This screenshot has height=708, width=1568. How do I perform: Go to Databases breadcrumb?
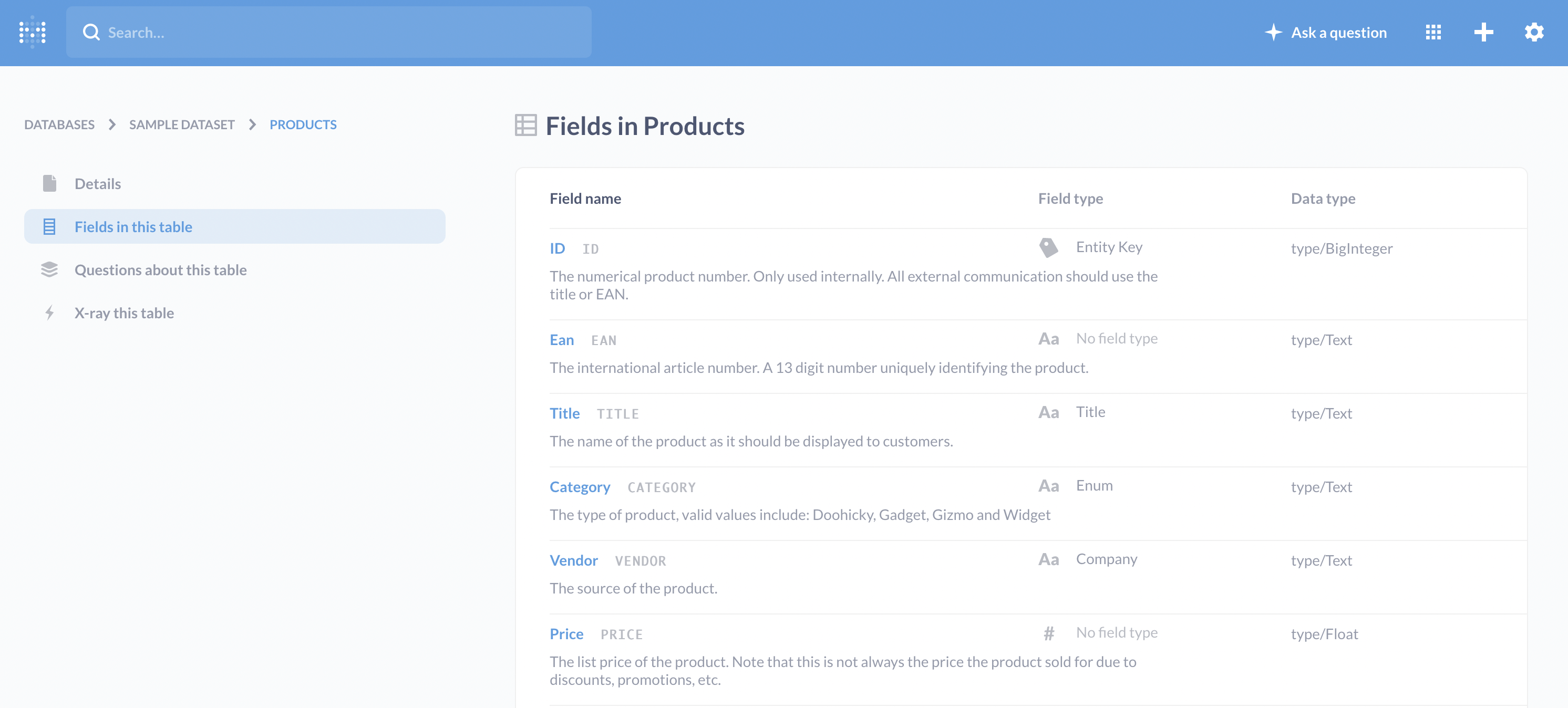[59, 124]
